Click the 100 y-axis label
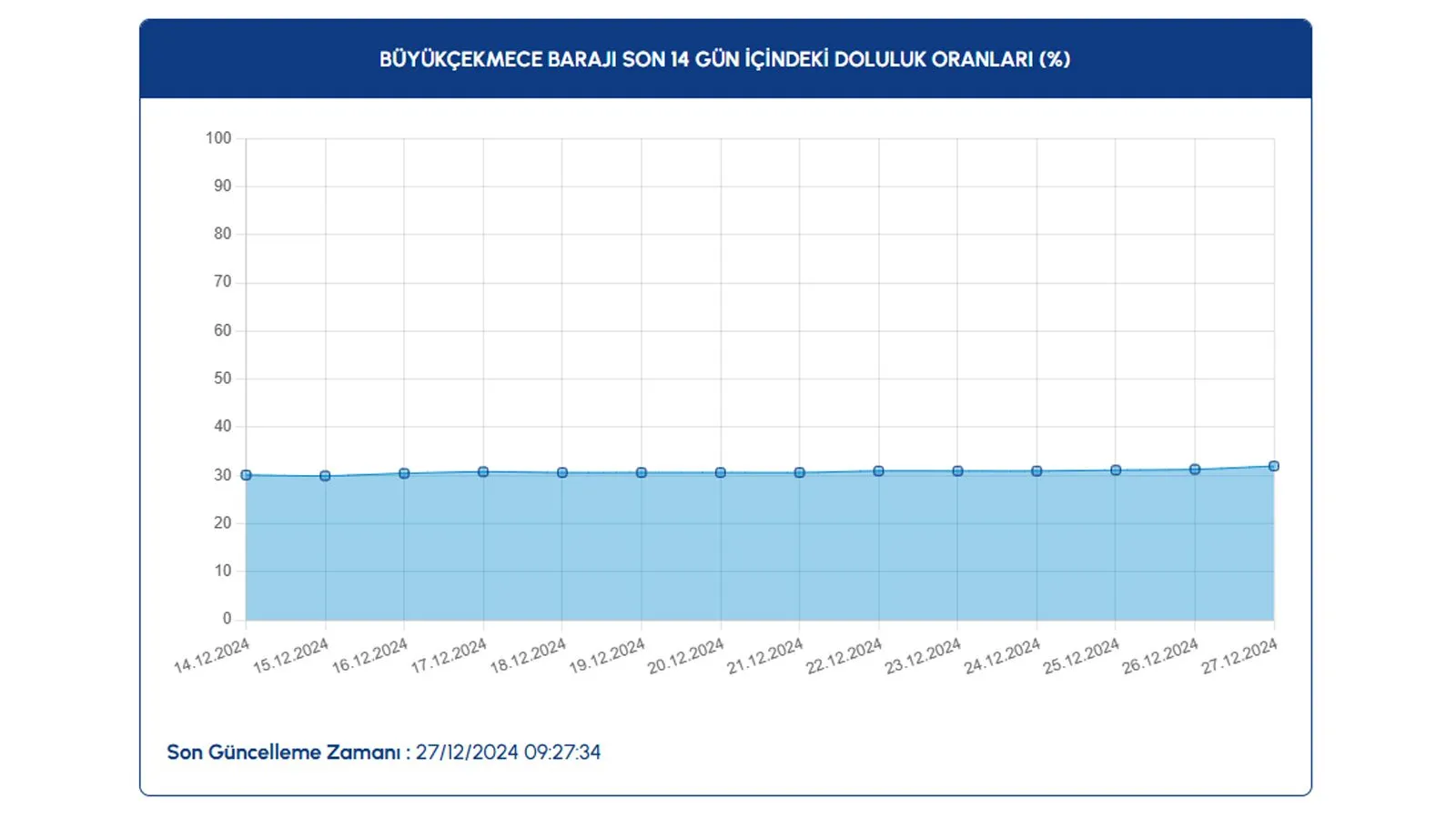Image resolution: width=1456 pixels, height=819 pixels. pos(218,138)
